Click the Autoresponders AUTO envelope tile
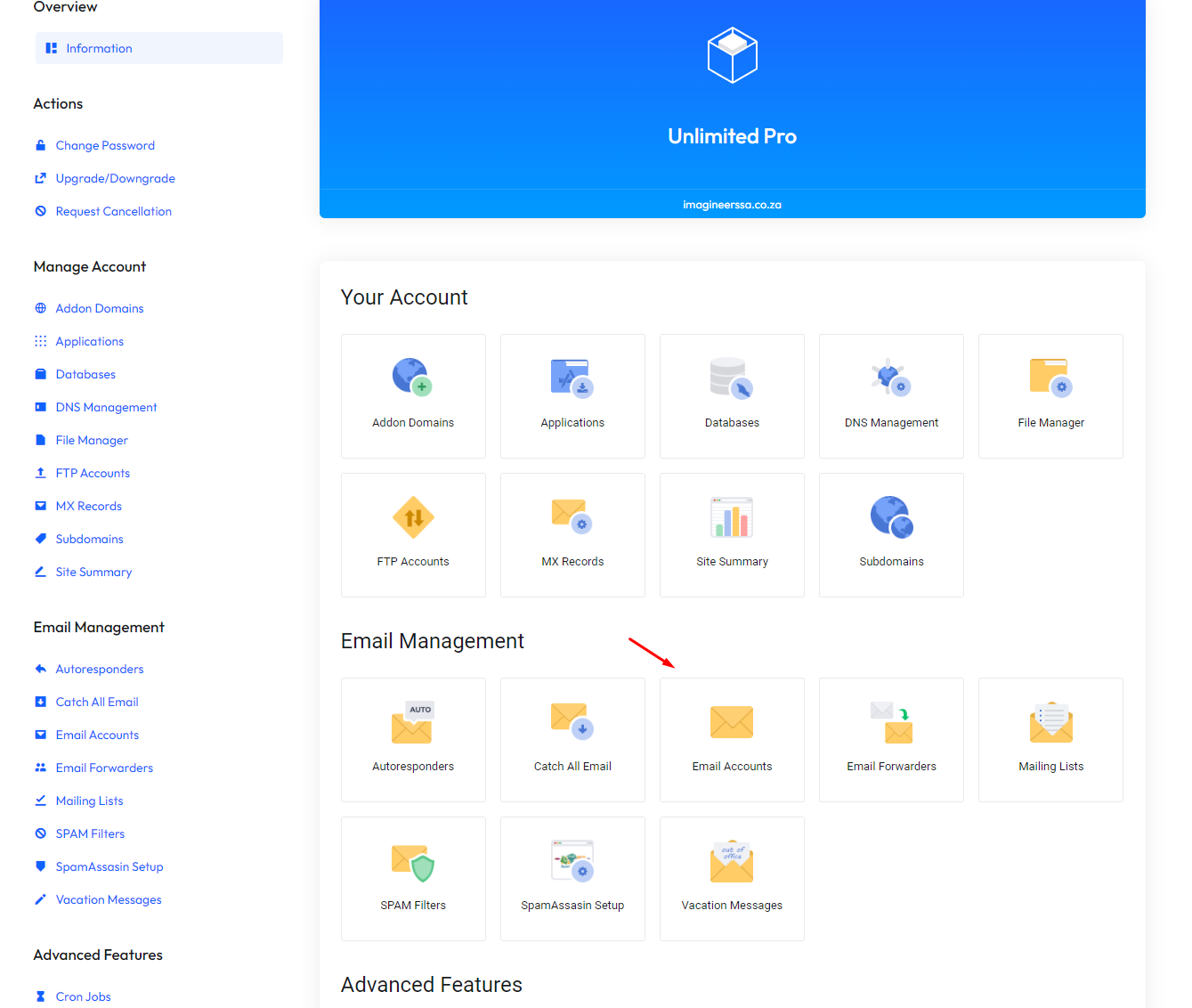 413,738
